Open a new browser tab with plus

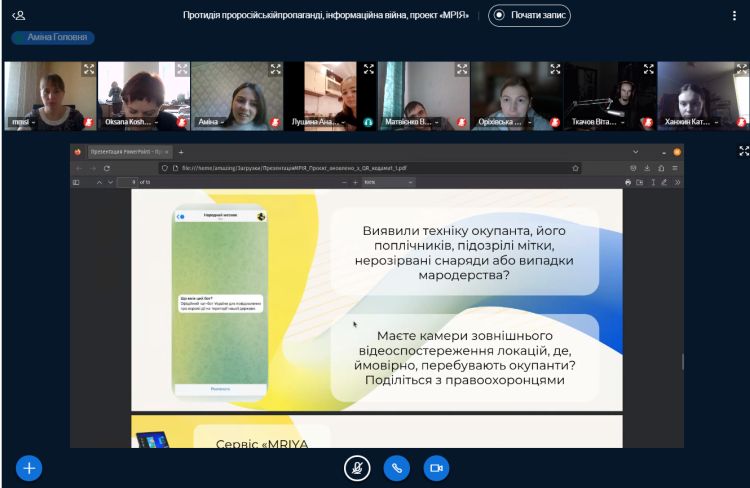(x=181, y=151)
